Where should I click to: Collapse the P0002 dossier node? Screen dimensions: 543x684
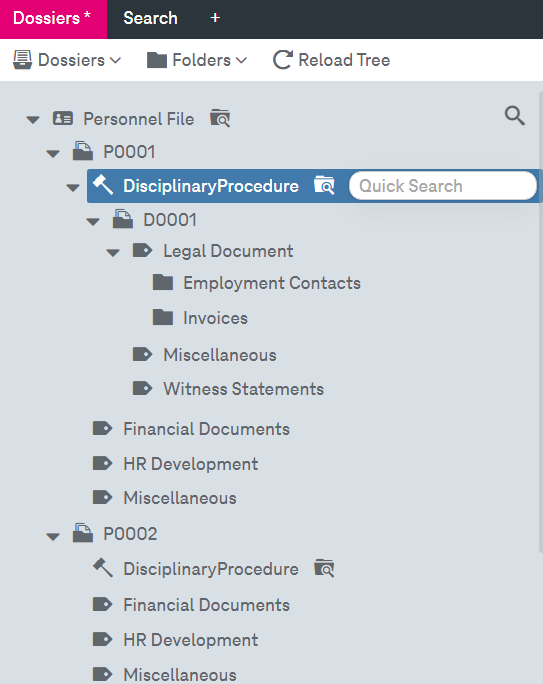click(53, 537)
